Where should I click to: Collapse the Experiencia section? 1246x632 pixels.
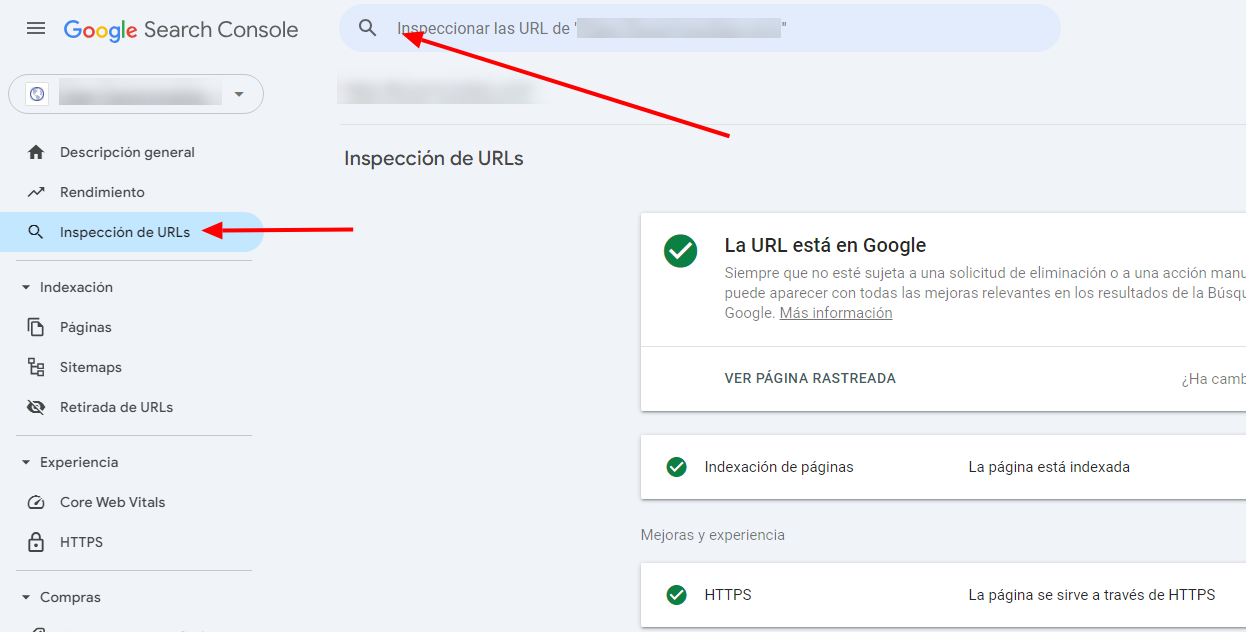[x=69, y=462]
